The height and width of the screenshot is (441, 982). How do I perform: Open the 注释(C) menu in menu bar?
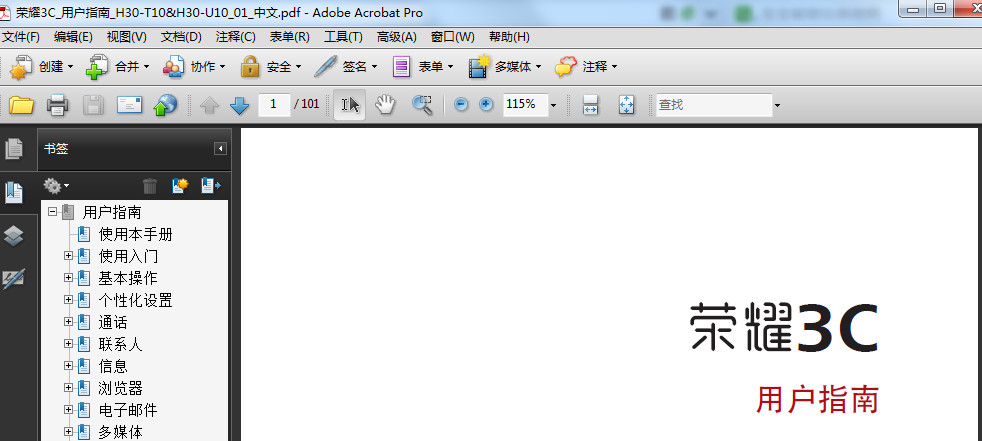[x=235, y=37]
